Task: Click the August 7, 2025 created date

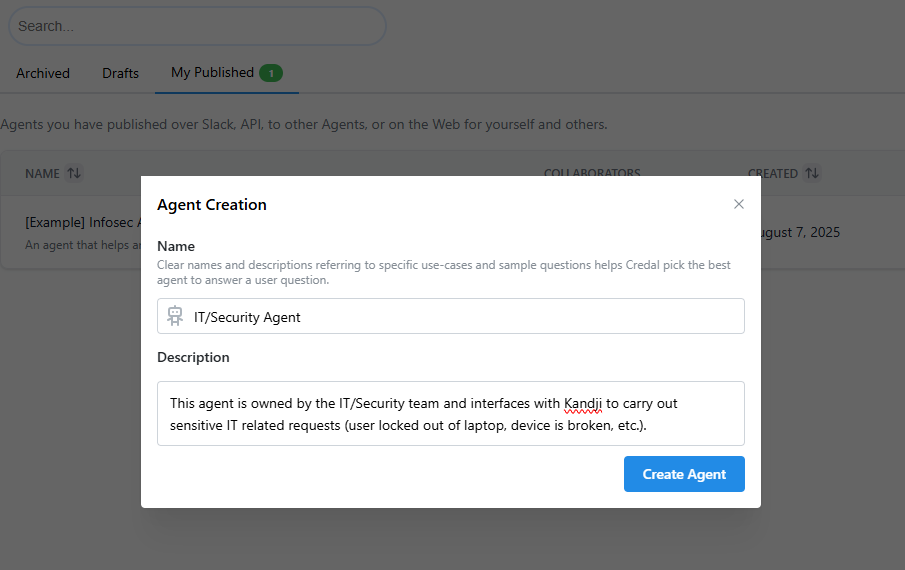Action: 801,232
